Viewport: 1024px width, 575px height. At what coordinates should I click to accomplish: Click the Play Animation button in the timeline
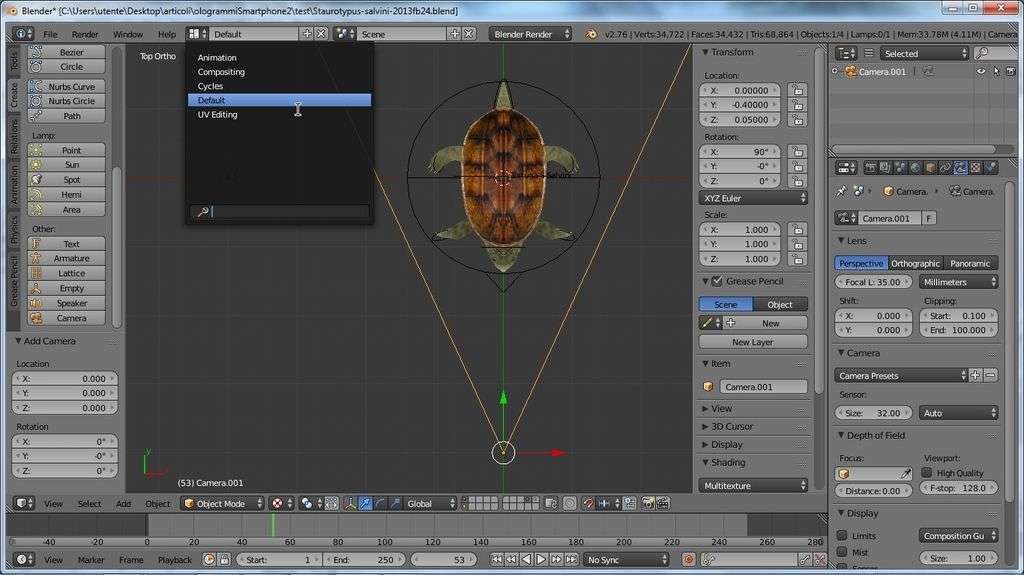[x=541, y=560]
